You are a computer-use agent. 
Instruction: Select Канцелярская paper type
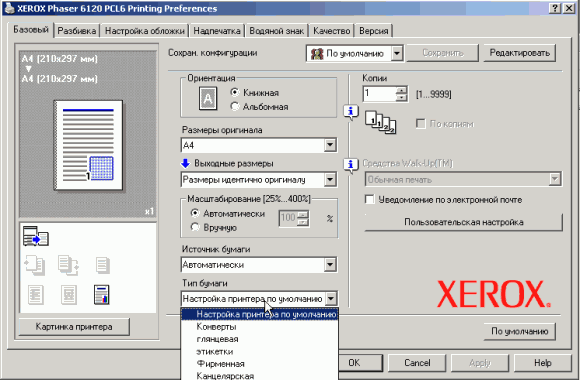click(260, 375)
